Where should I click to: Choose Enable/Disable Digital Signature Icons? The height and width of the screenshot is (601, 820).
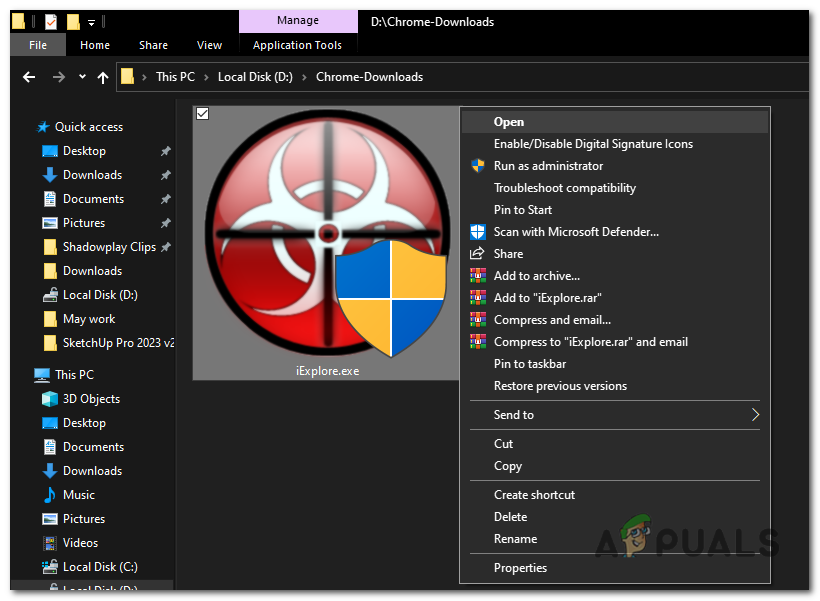point(614,144)
